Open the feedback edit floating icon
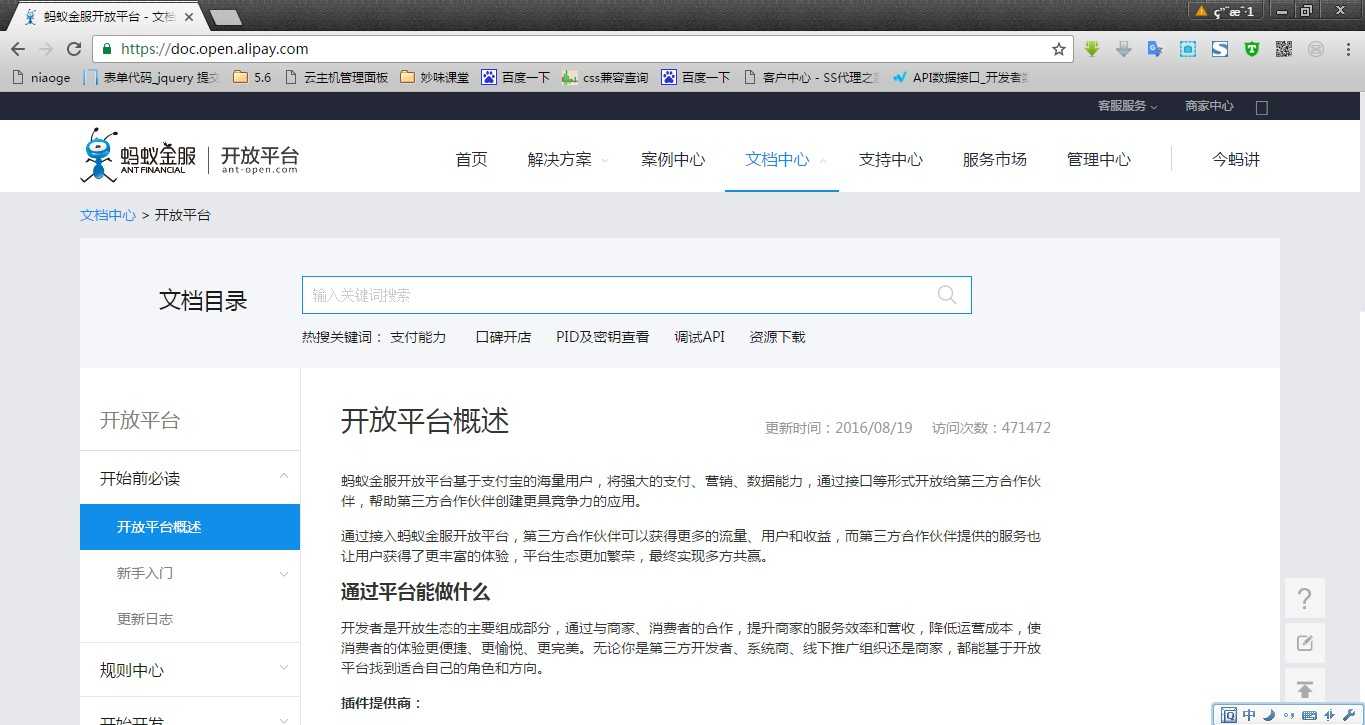This screenshot has width=1365, height=725. tap(1305, 643)
